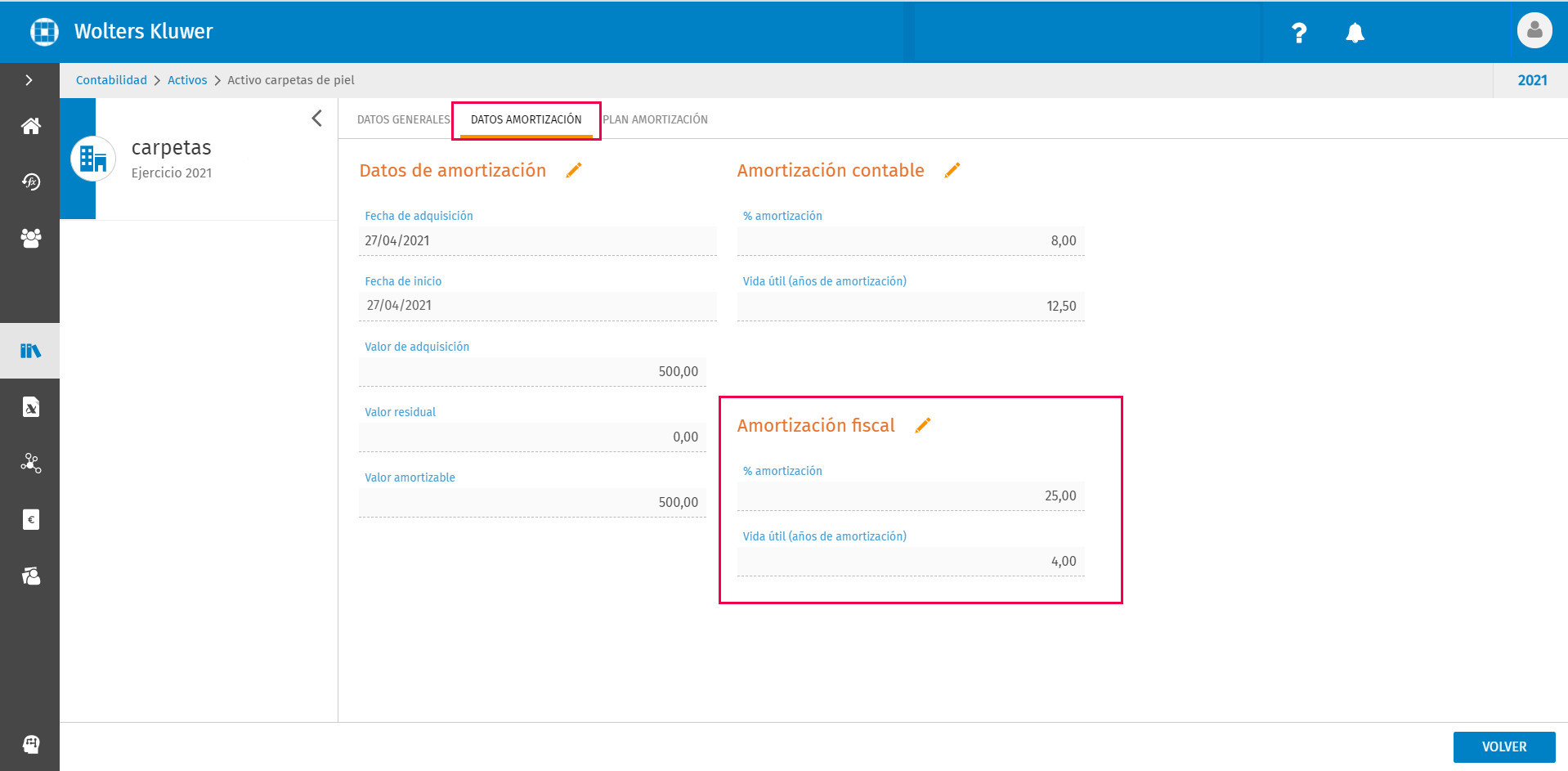Click contable % amortización field 8,00

click(911, 240)
